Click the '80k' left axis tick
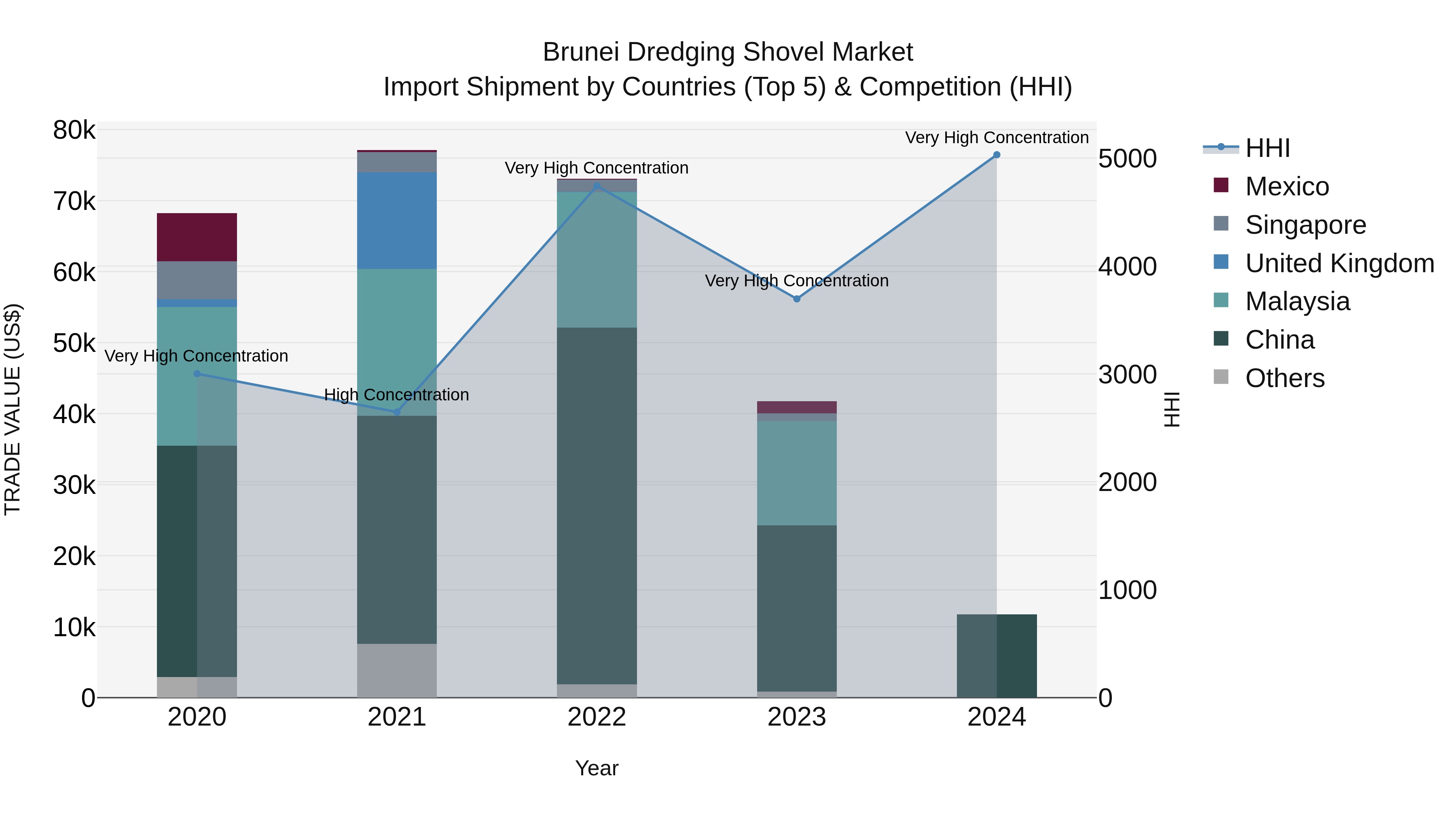The image size is (1456, 819). tap(74, 130)
